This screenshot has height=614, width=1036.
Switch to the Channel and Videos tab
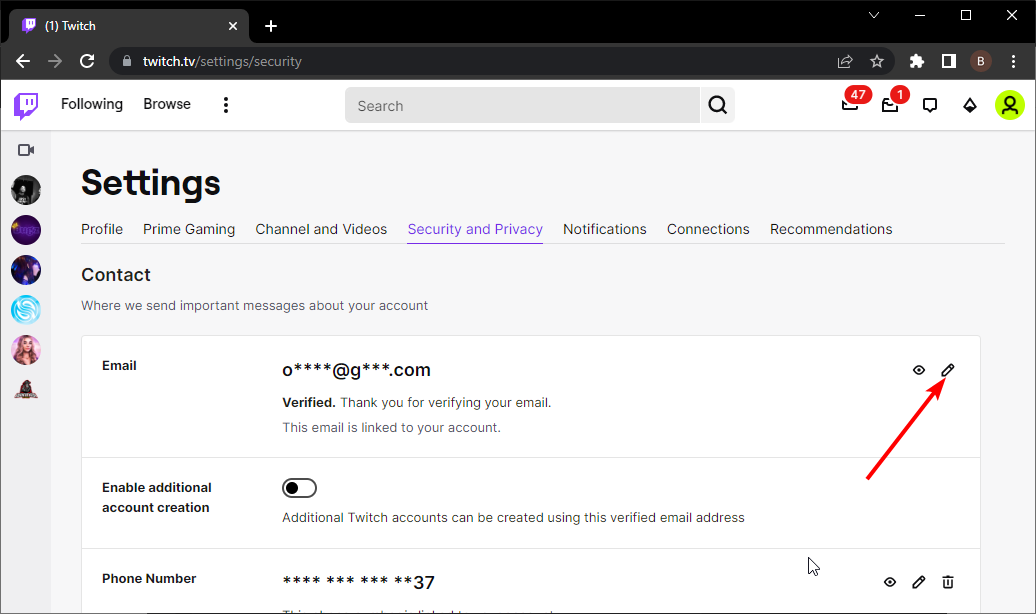[321, 229]
